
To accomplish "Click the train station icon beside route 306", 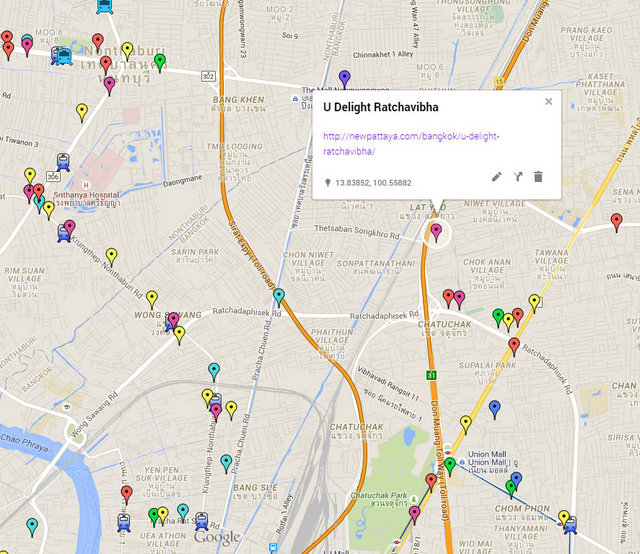I will point(63,162).
